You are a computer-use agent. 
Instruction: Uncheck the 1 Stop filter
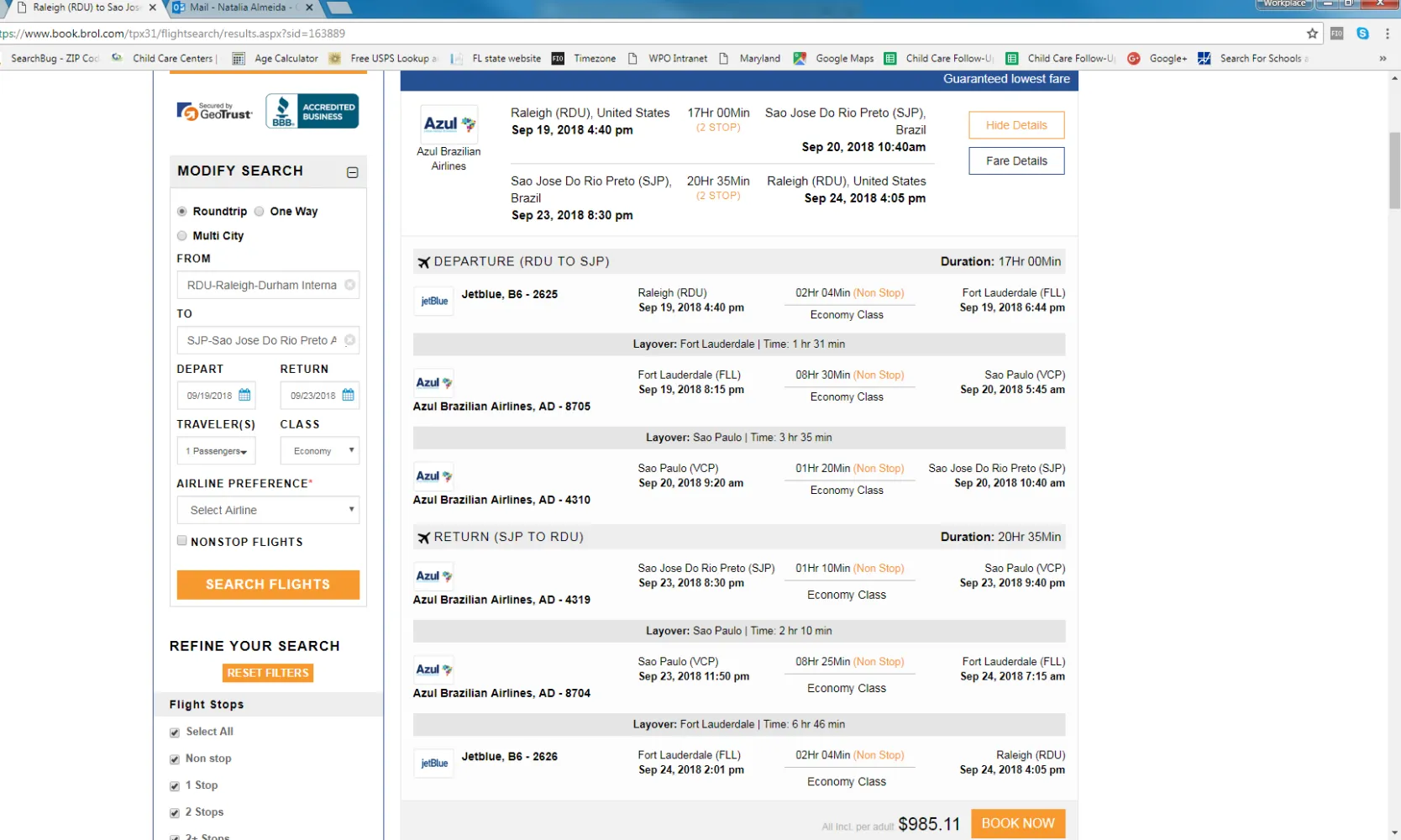(175, 786)
